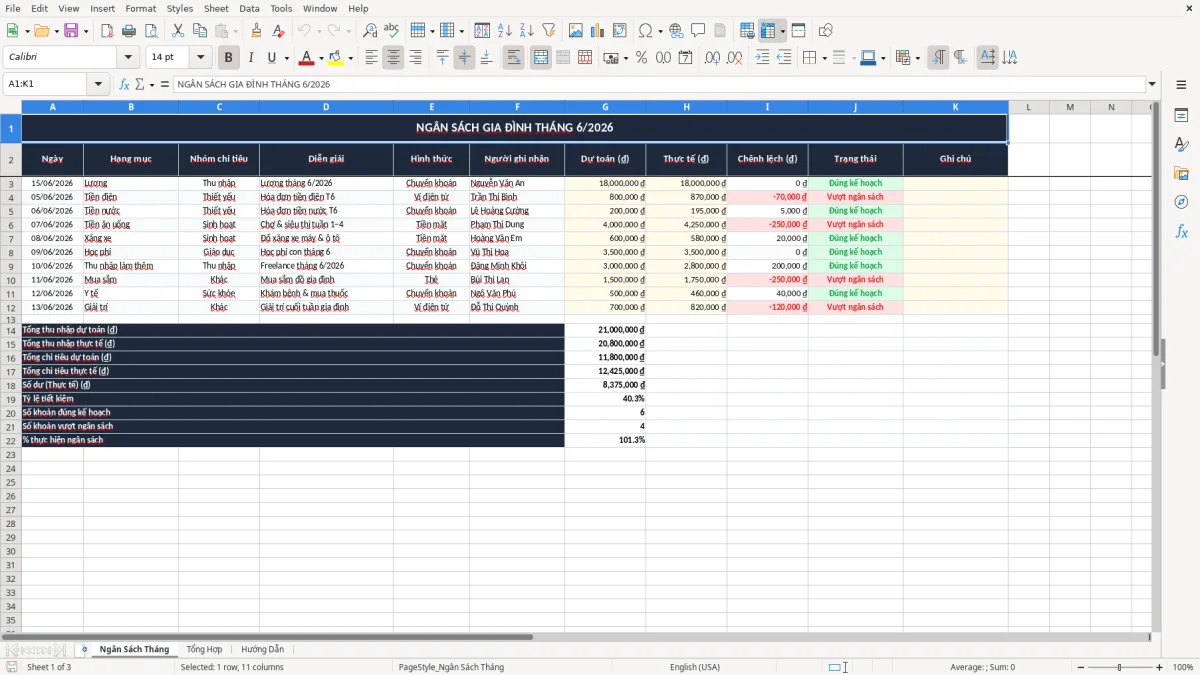Open Find and Replace icon
The width and height of the screenshot is (1200, 675).
370,31
